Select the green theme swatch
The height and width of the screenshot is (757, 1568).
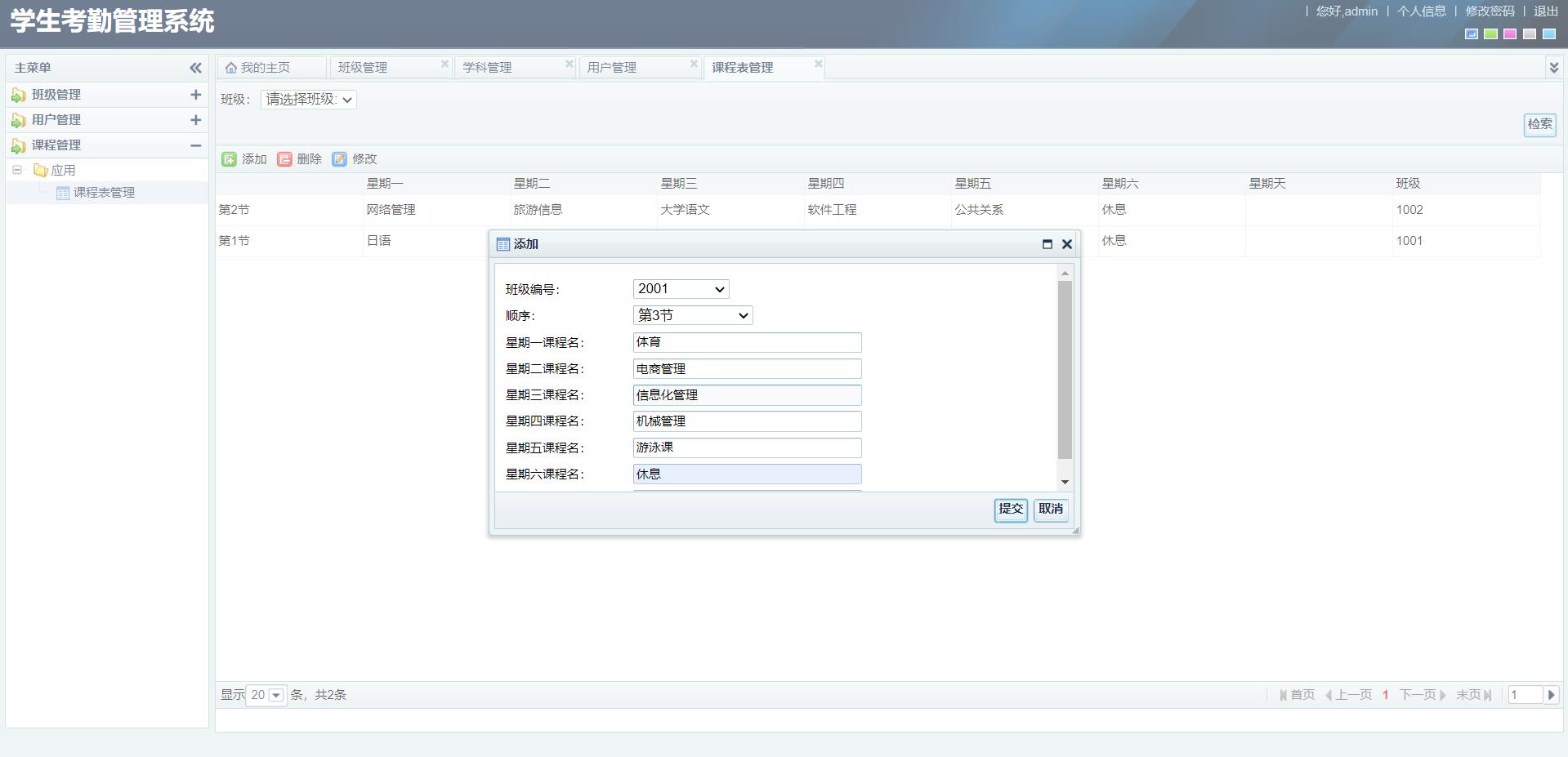point(1491,34)
